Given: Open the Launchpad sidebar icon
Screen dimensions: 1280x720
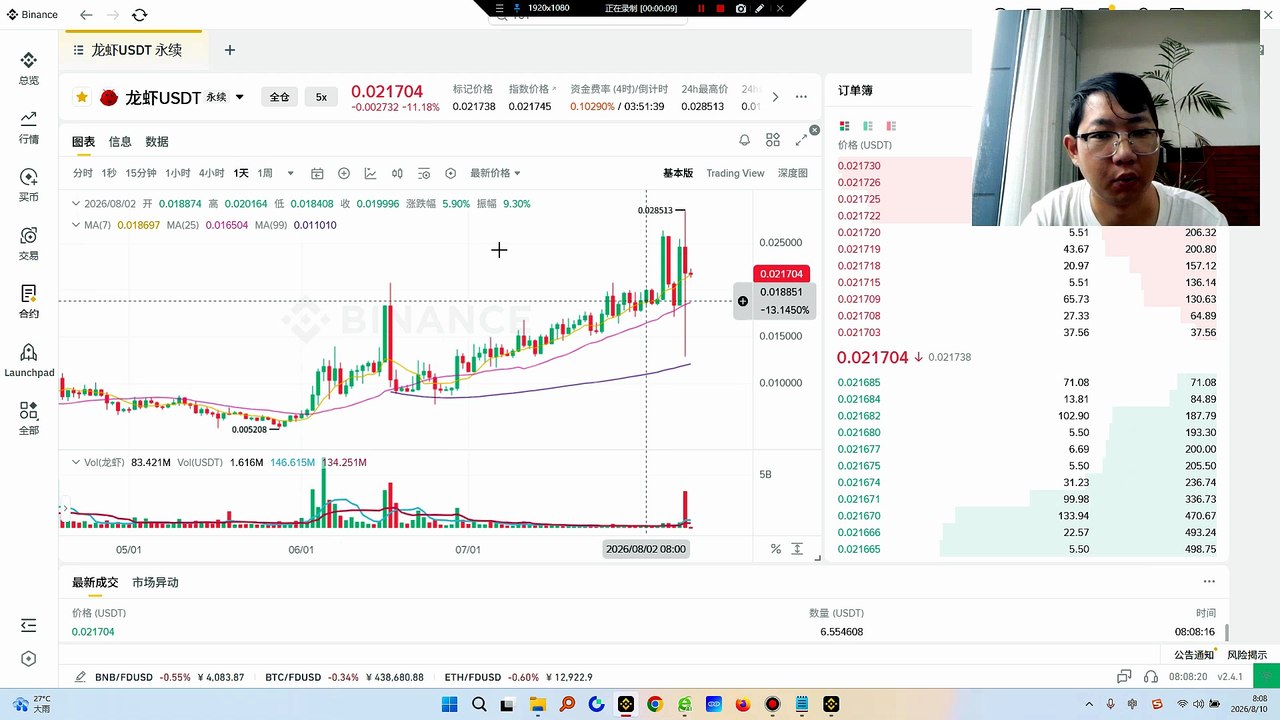Looking at the screenshot, I should pos(28,360).
